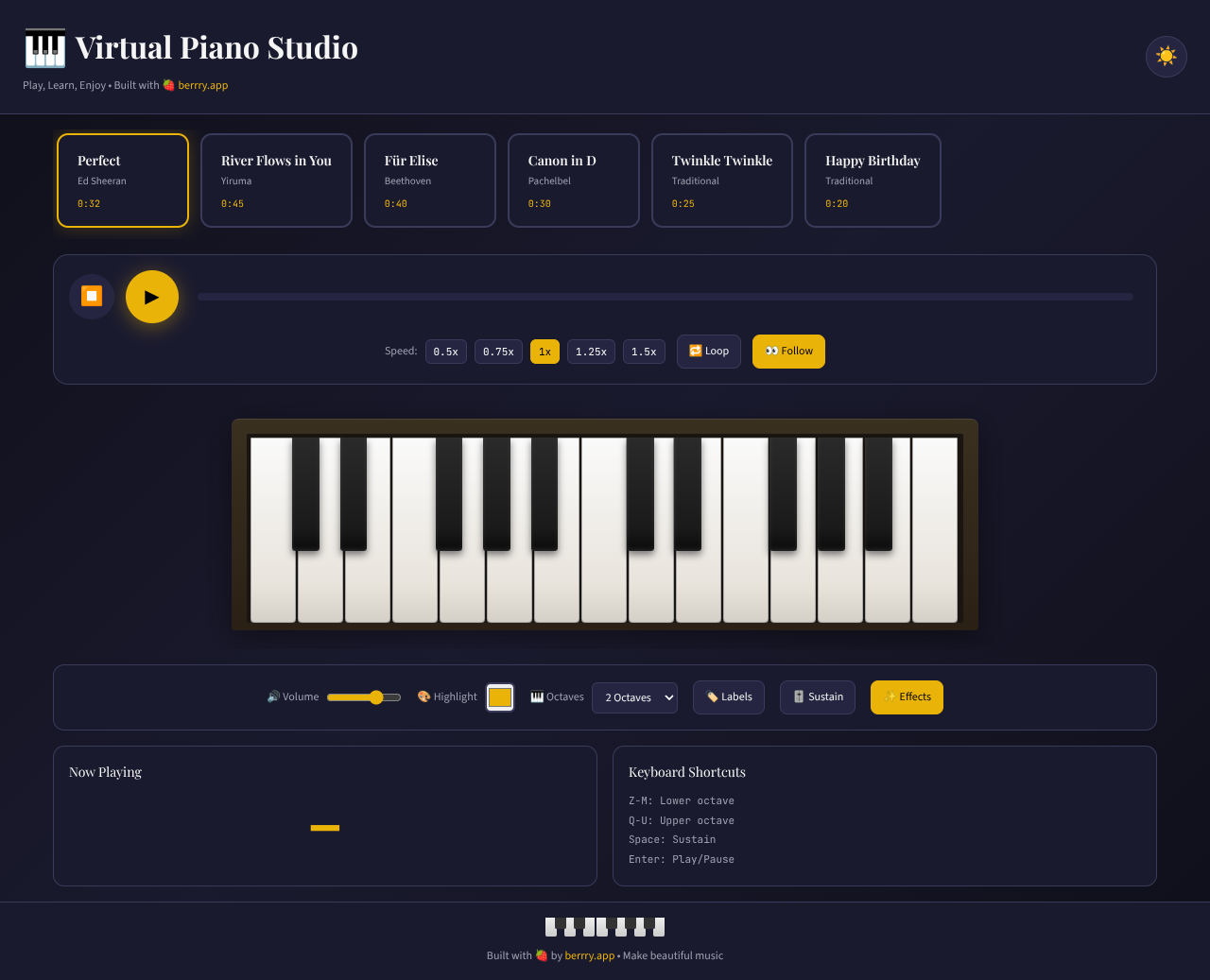Toggle Follow mode off
The width and height of the screenshot is (1210, 980).
click(787, 351)
